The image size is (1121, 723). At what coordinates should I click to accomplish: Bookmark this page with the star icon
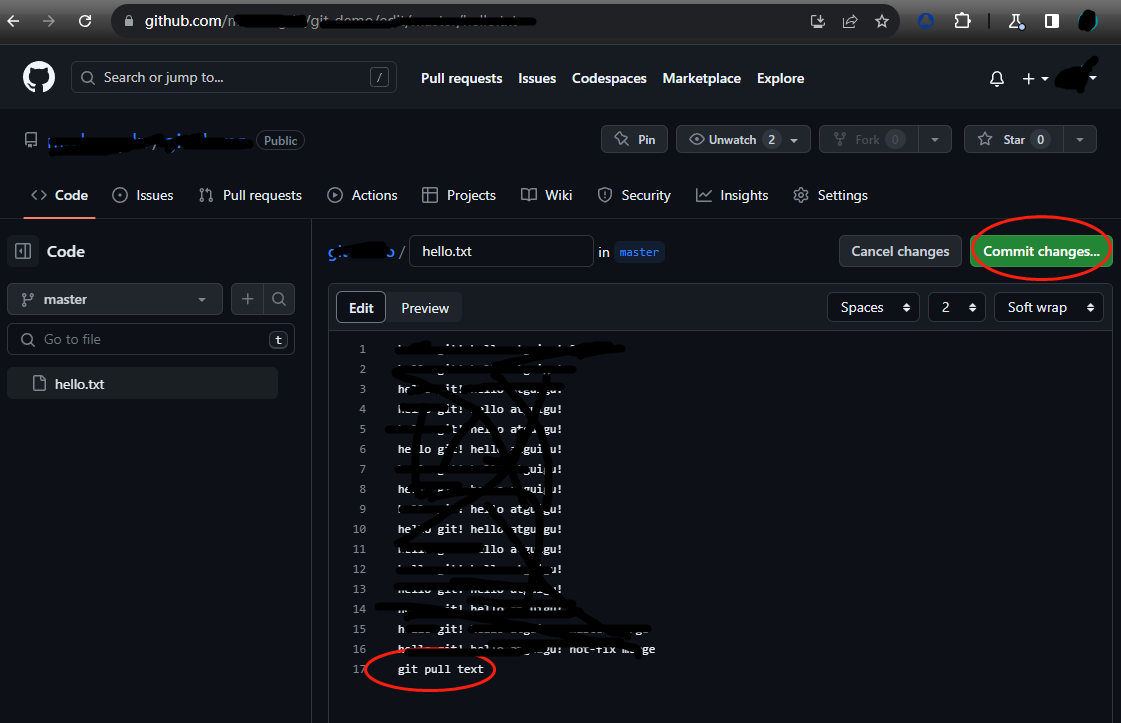pyautogui.click(x=882, y=21)
